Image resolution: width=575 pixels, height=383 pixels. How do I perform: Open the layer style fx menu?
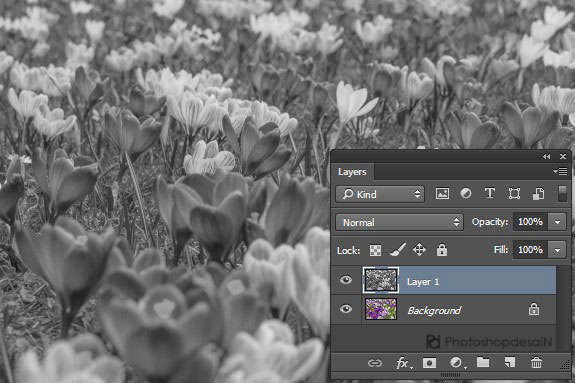[x=403, y=363]
